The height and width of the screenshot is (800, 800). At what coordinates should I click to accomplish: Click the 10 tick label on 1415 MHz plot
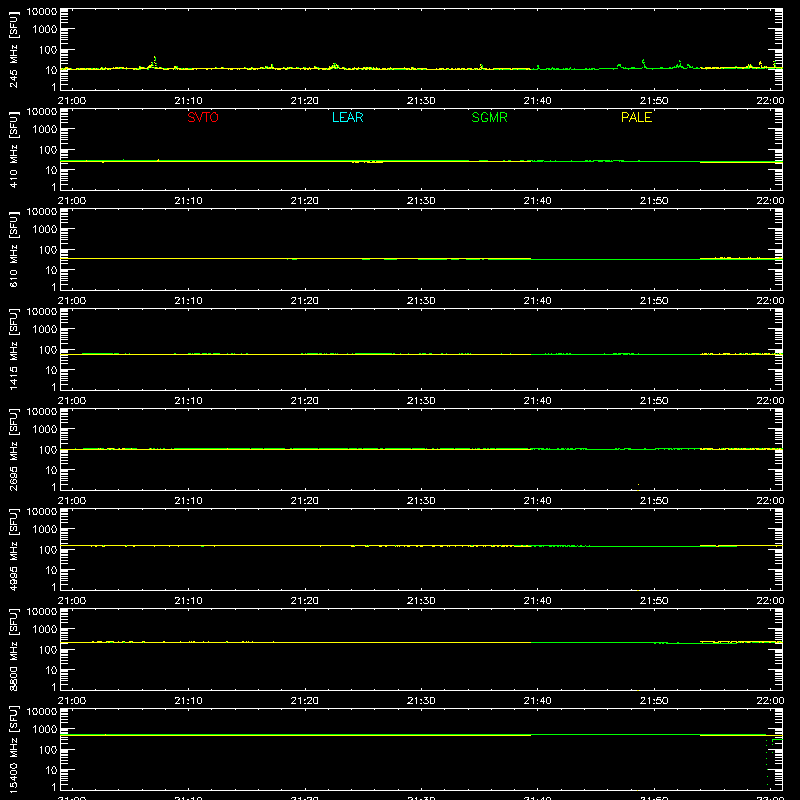coord(51,370)
